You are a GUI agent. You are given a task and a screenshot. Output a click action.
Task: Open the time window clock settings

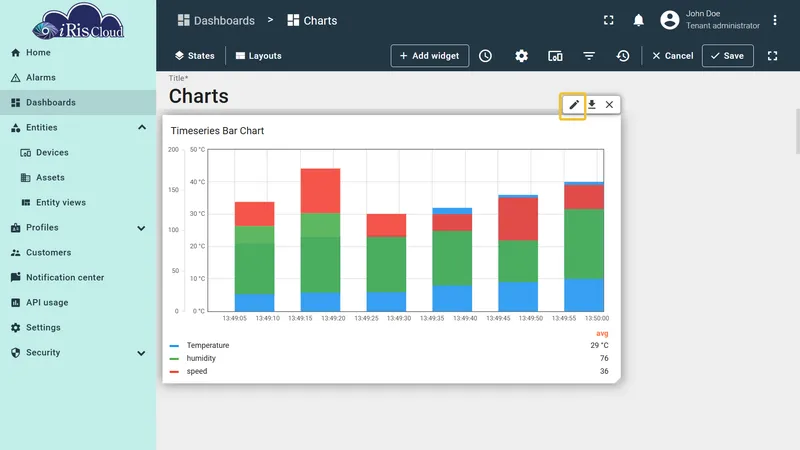coord(485,56)
